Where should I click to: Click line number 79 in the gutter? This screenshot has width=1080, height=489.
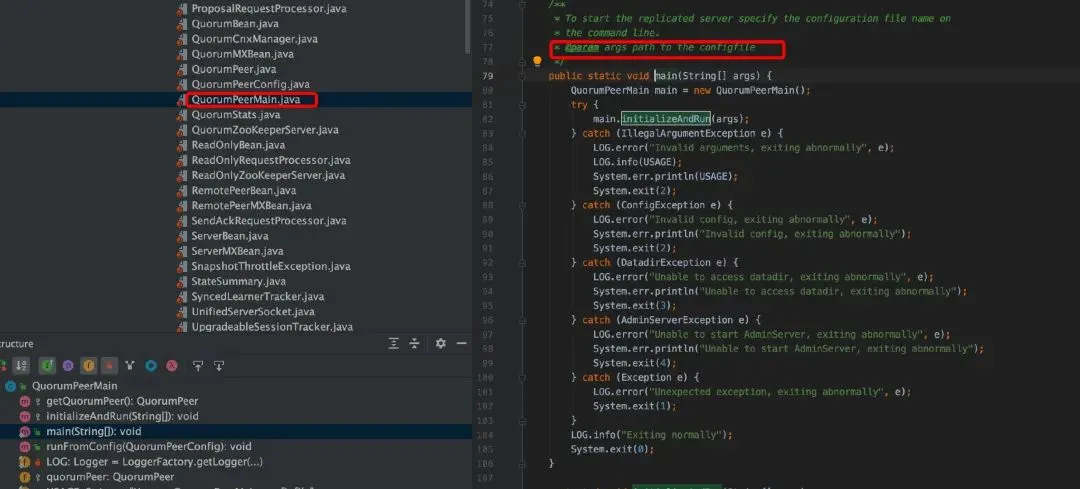coord(487,76)
